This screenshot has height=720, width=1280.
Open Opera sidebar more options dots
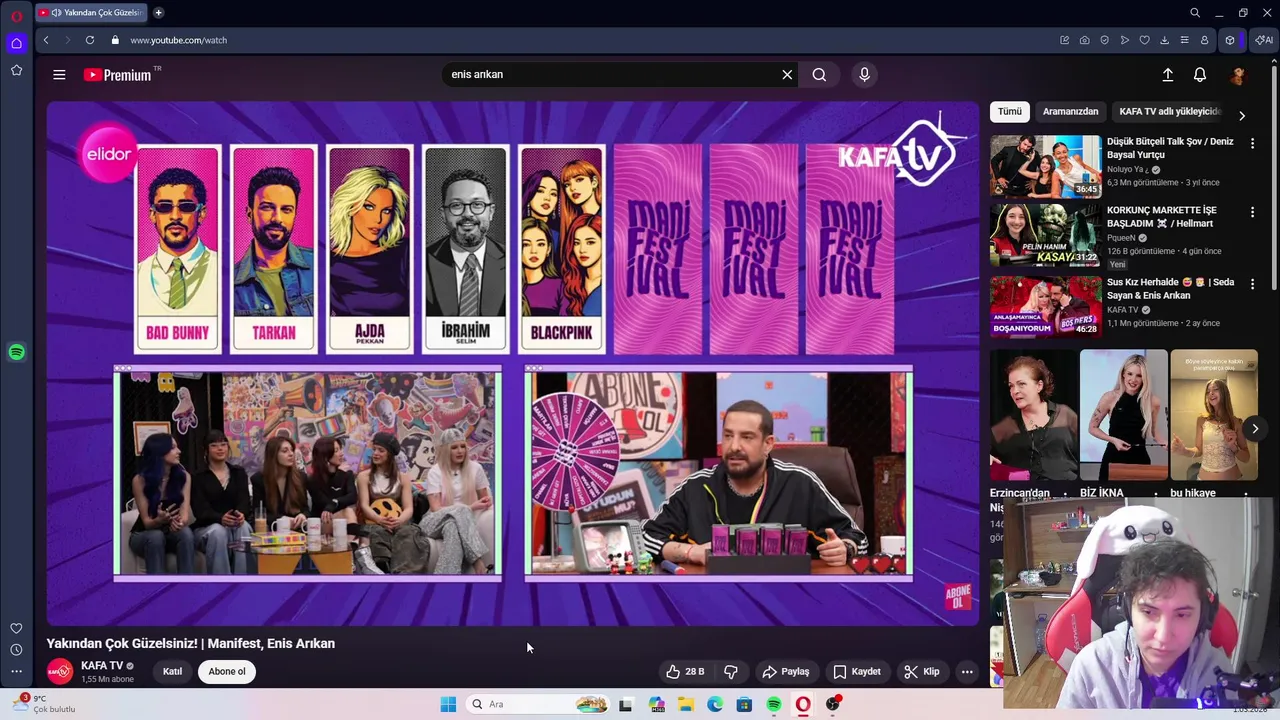click(16, 672)
